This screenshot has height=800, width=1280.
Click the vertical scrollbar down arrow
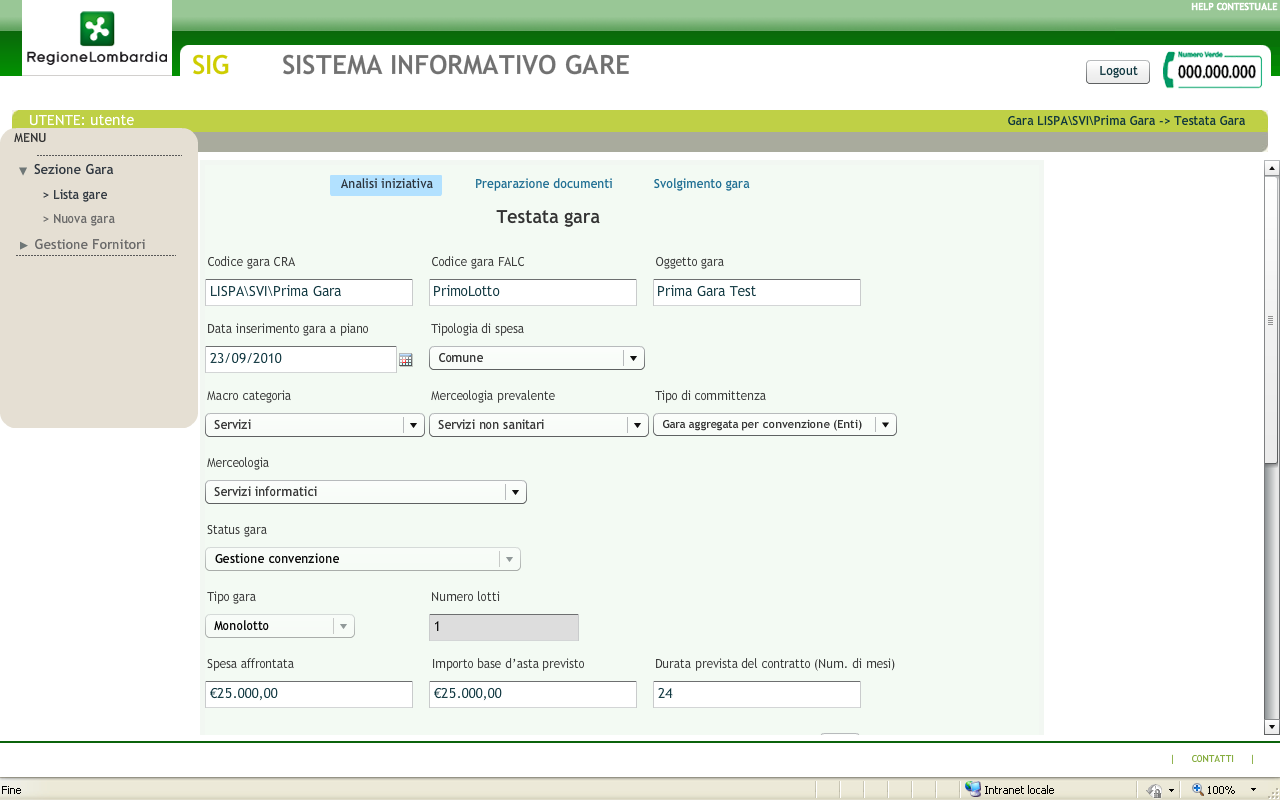tap(1272, 727)
